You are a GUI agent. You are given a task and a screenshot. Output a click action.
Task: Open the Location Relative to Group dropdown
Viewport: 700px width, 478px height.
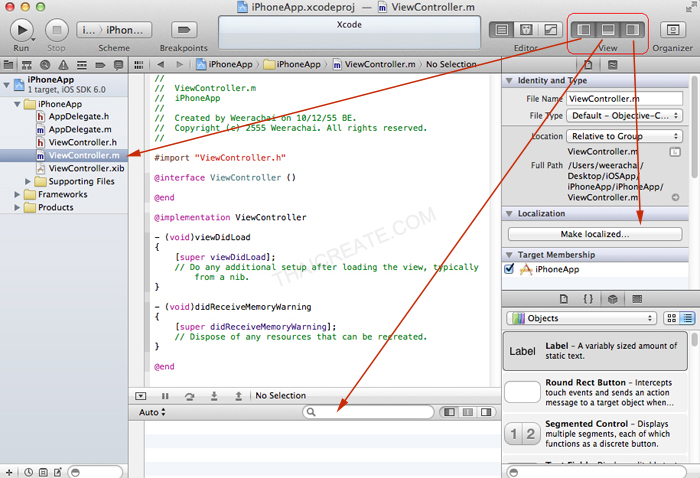pyautogui.click(x=625, y=136)
